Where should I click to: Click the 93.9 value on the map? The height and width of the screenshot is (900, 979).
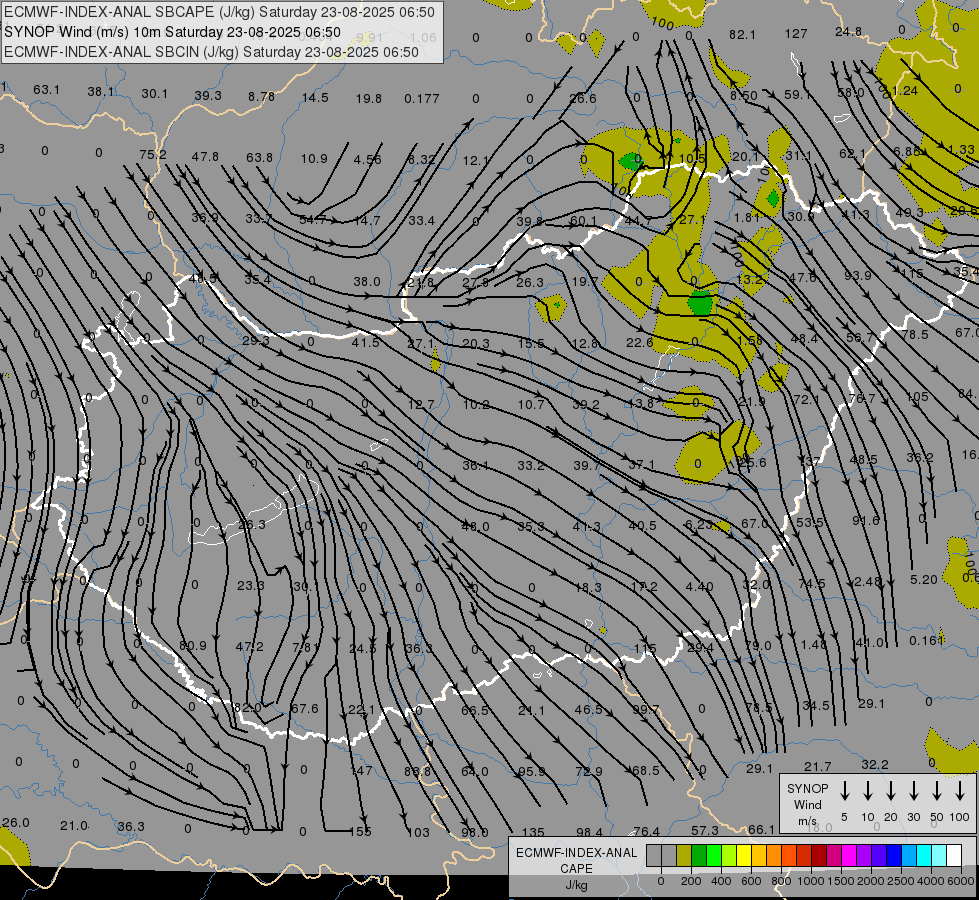coord(858,275)
